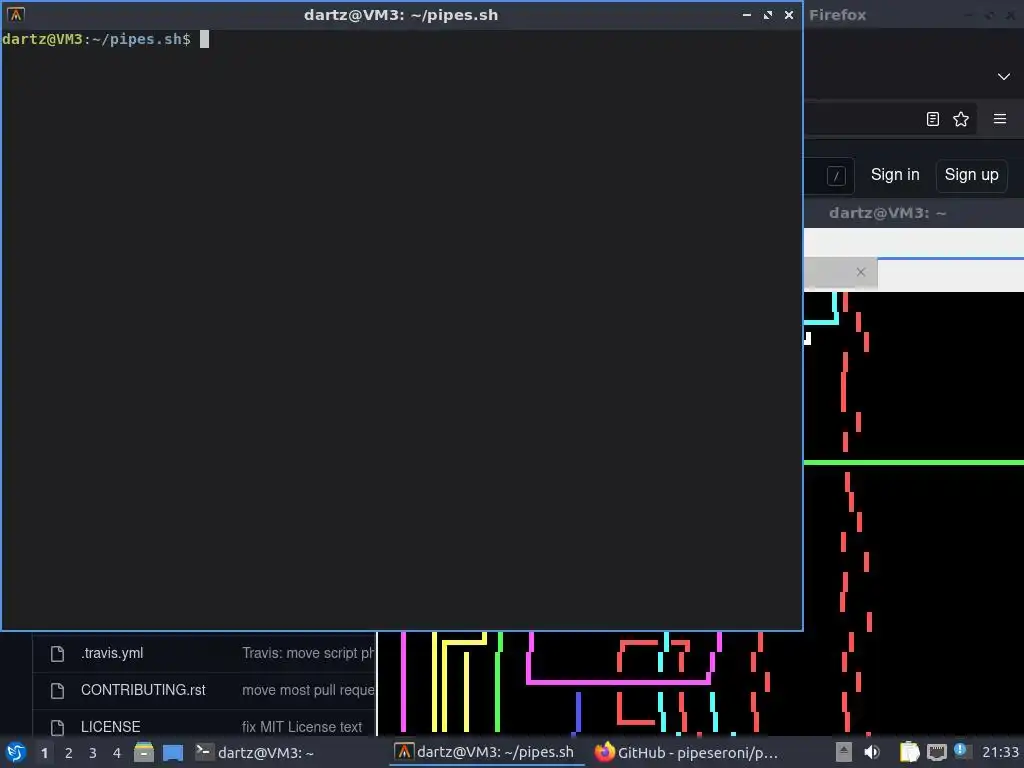Open the clipboard manager tray icon
1024x768 pixels.
909,752
